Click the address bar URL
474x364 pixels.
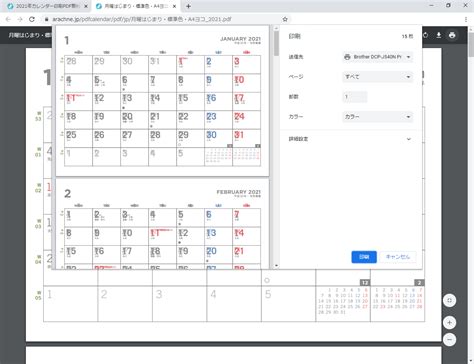pyautogui.click(x=142, y=19)
